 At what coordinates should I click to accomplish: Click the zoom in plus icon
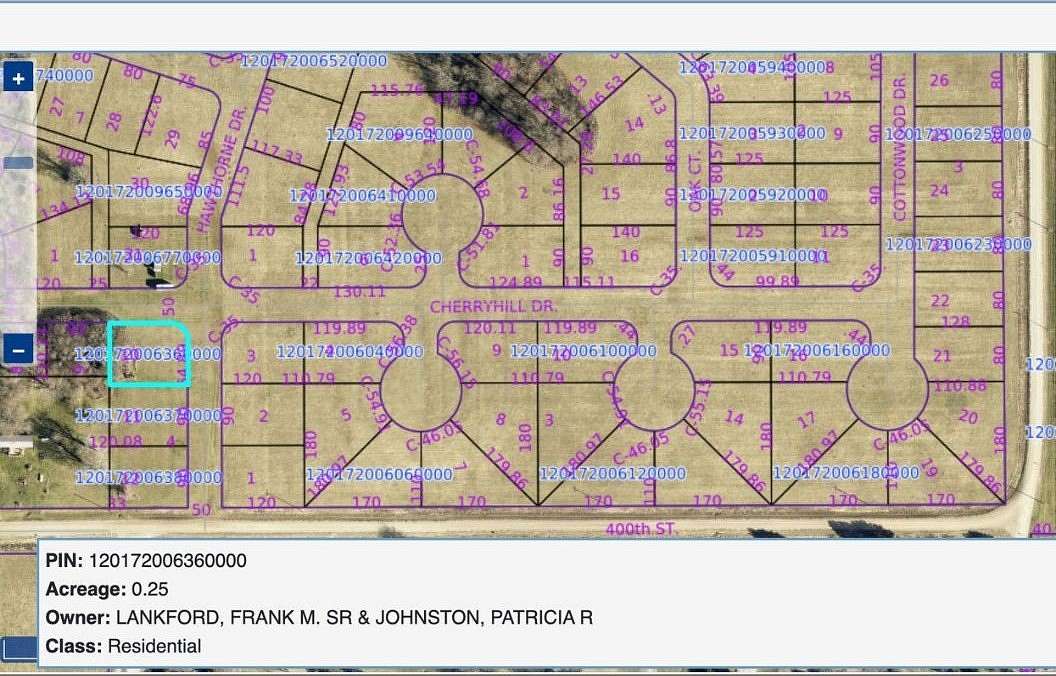coord(17,77)
